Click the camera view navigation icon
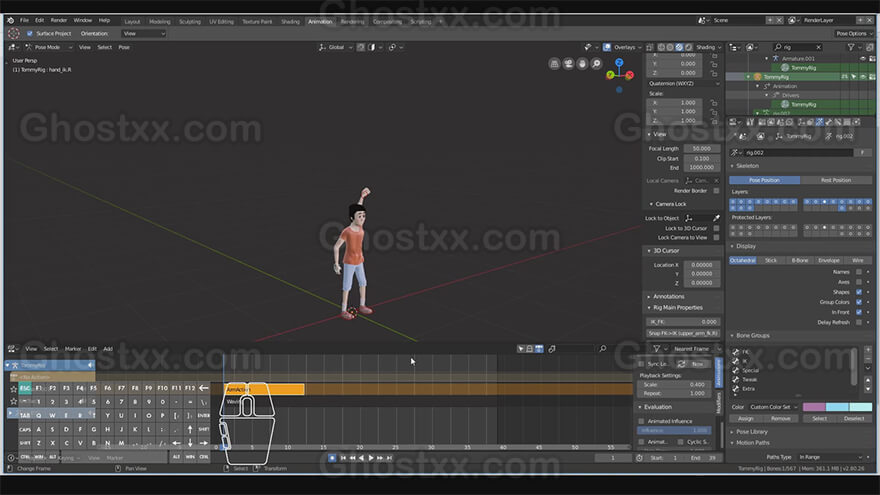 569,64
